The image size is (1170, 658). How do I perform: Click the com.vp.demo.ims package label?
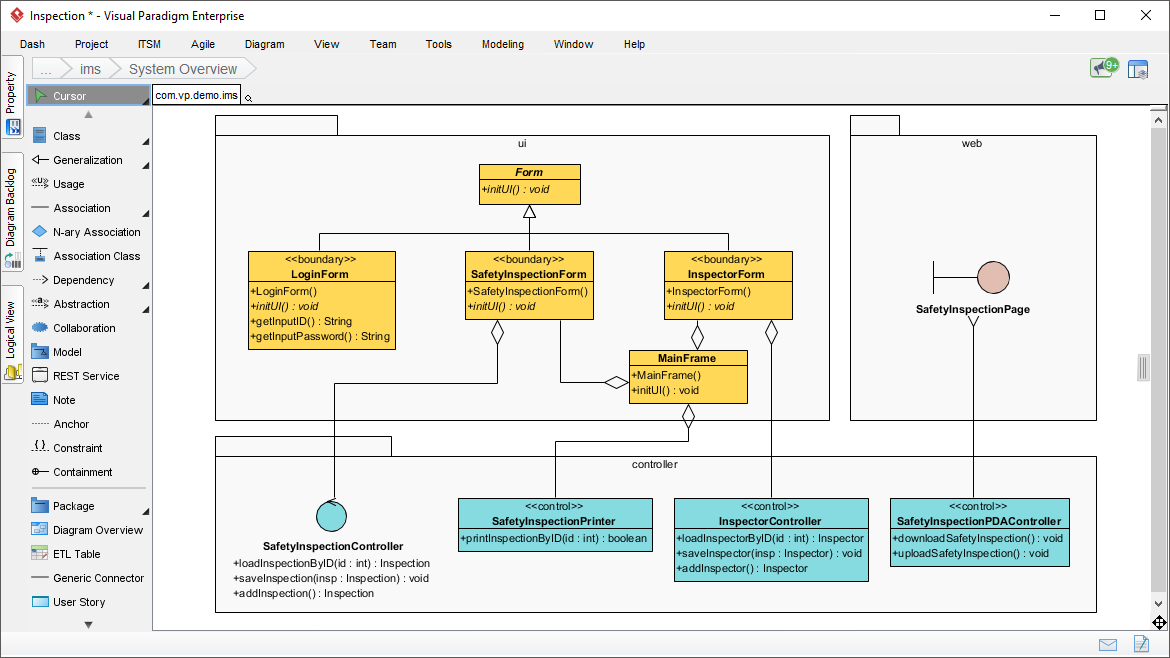[196, 95]
